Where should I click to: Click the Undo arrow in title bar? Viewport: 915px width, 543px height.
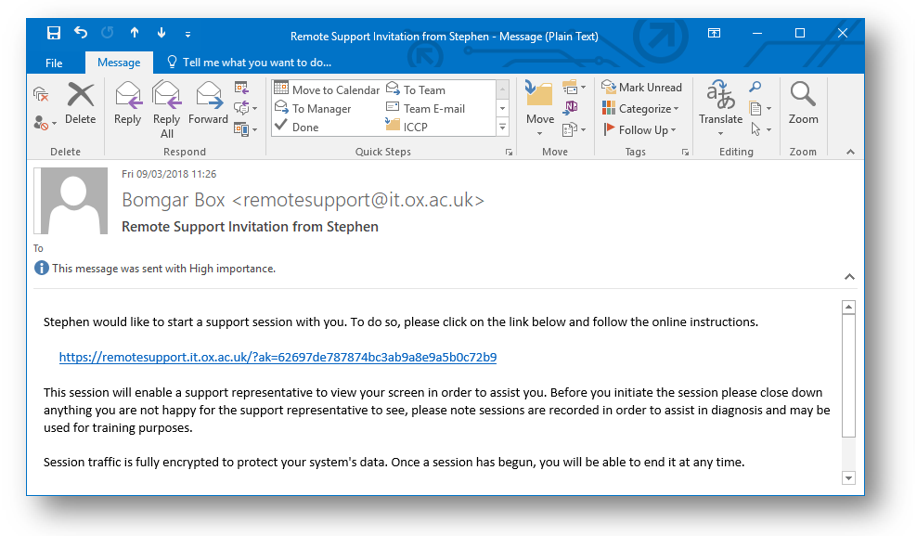coord(81,34)
